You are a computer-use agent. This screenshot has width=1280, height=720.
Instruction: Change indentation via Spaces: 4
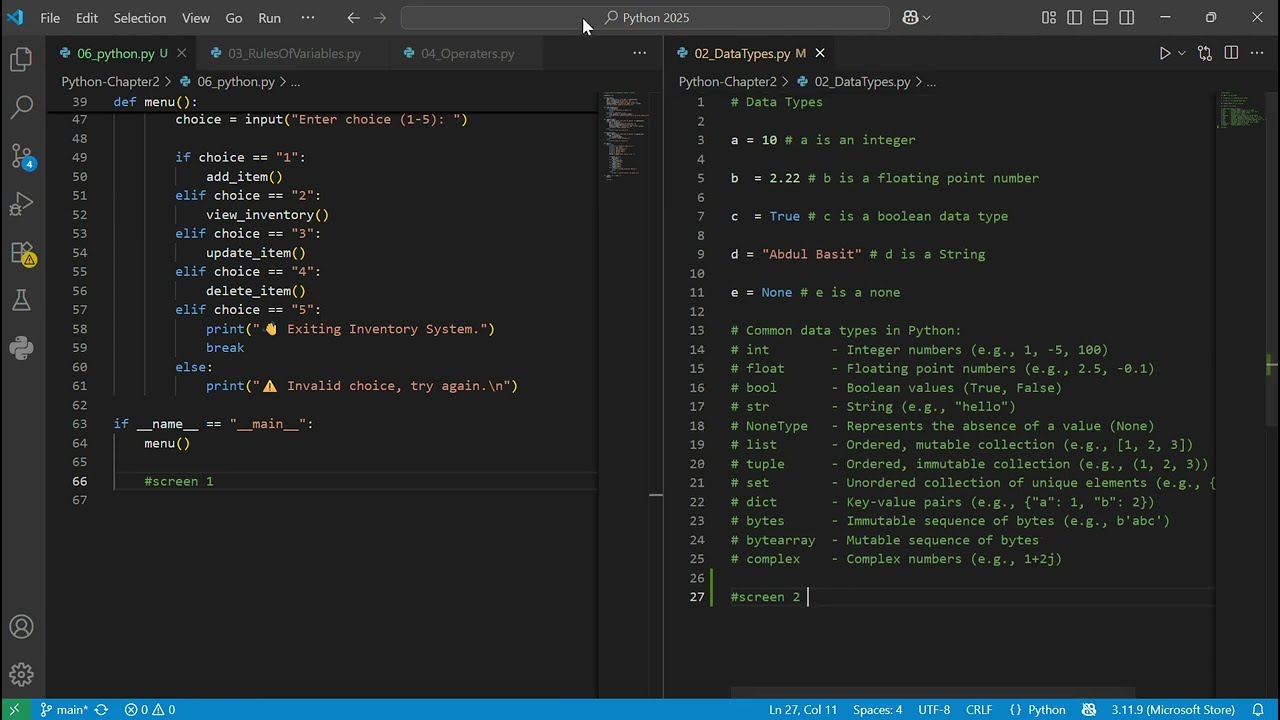click(878, 710)
